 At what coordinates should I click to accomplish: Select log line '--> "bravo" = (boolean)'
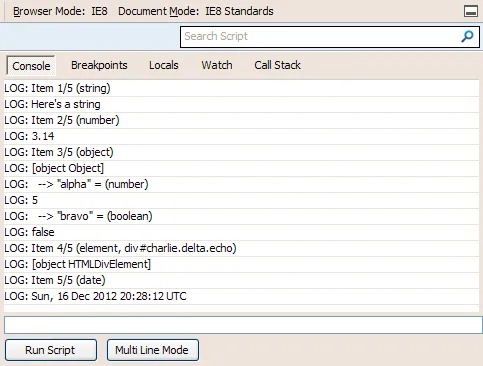tap(241, 216)
